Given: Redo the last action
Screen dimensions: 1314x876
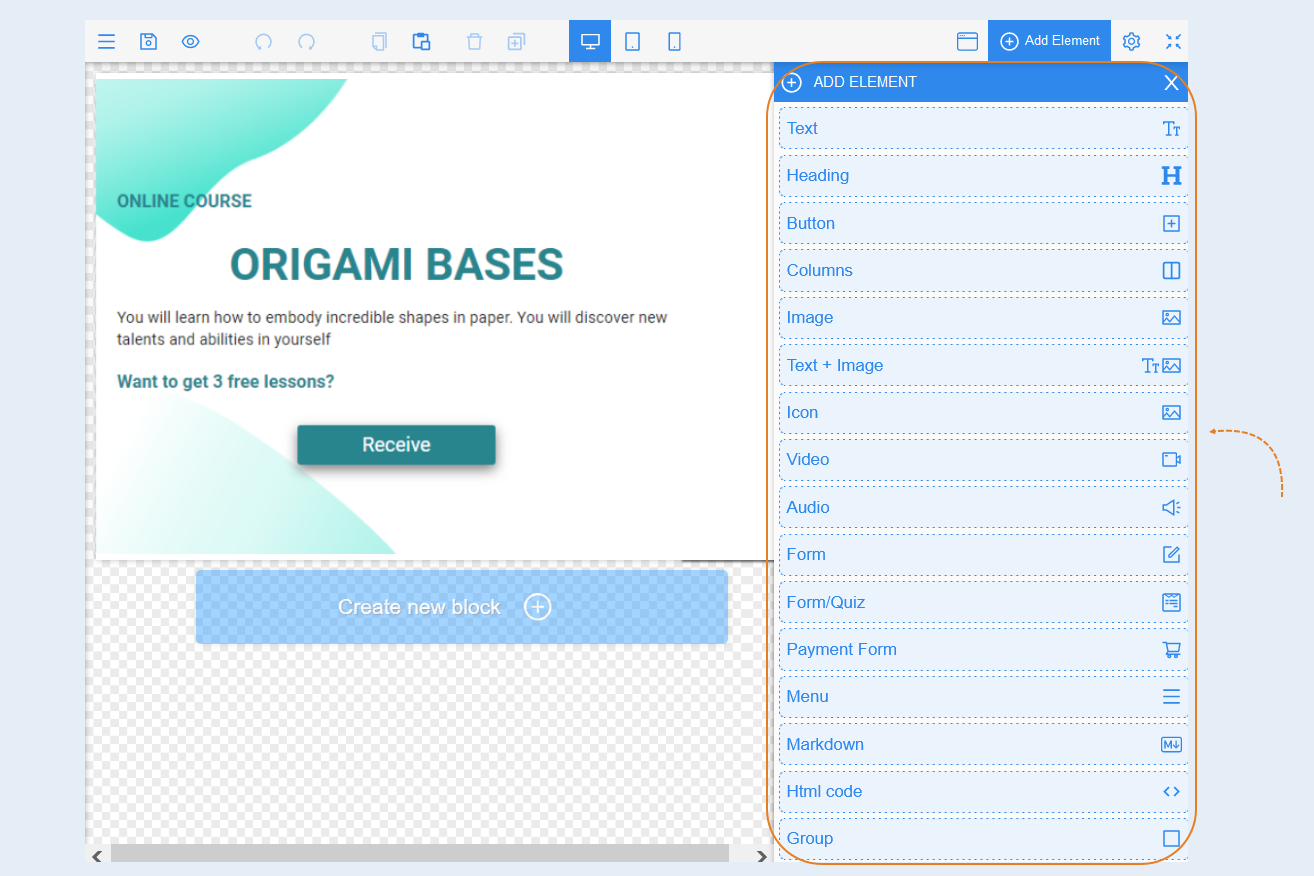Looking at the screenshot, I should click(x=306, y=42).
